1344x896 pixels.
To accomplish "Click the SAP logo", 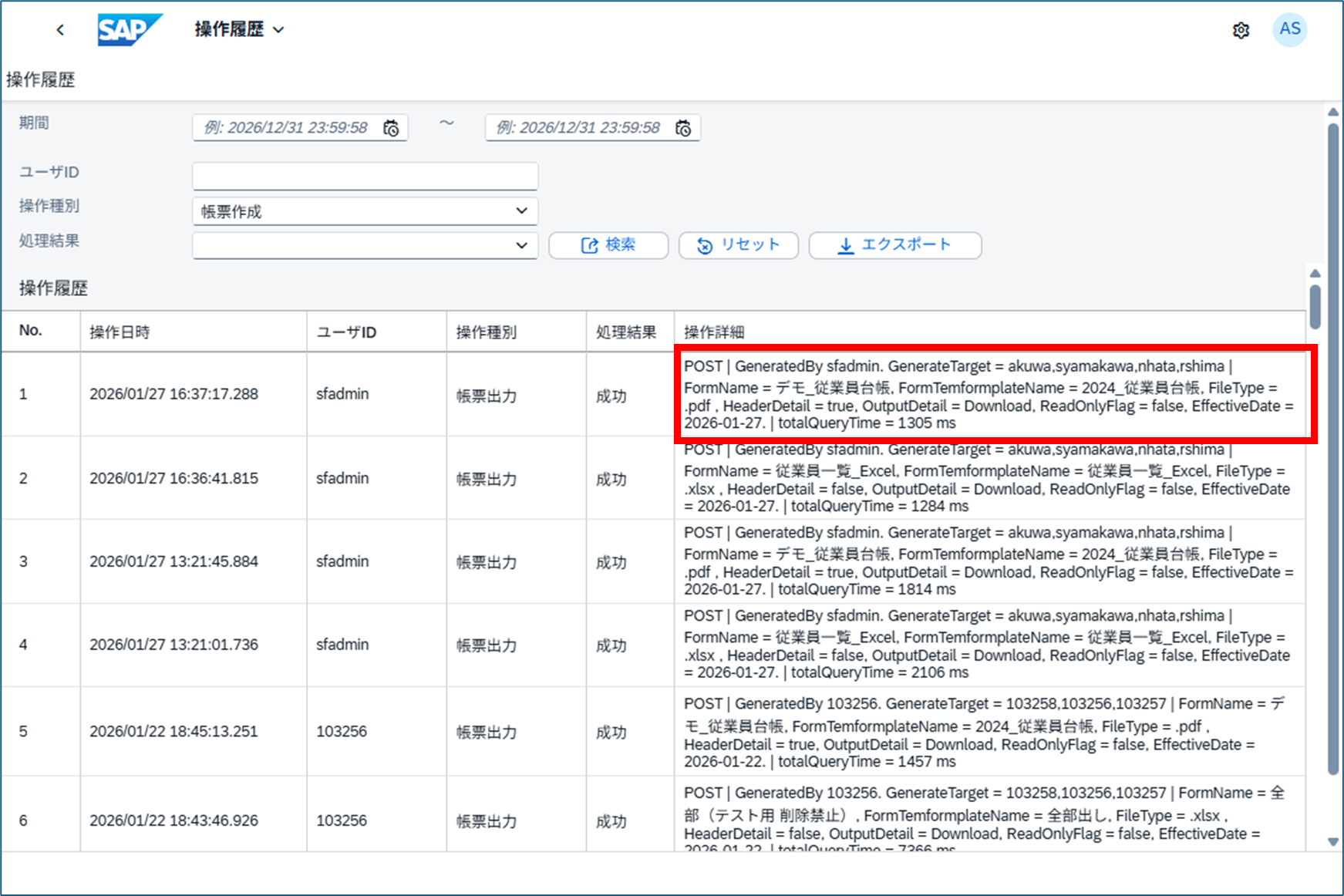I will pos(129,30).
